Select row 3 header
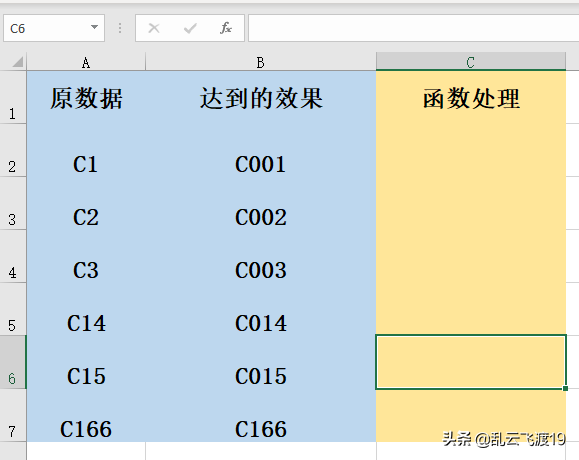The image size is (579, 460). click(x=13, y=203)
